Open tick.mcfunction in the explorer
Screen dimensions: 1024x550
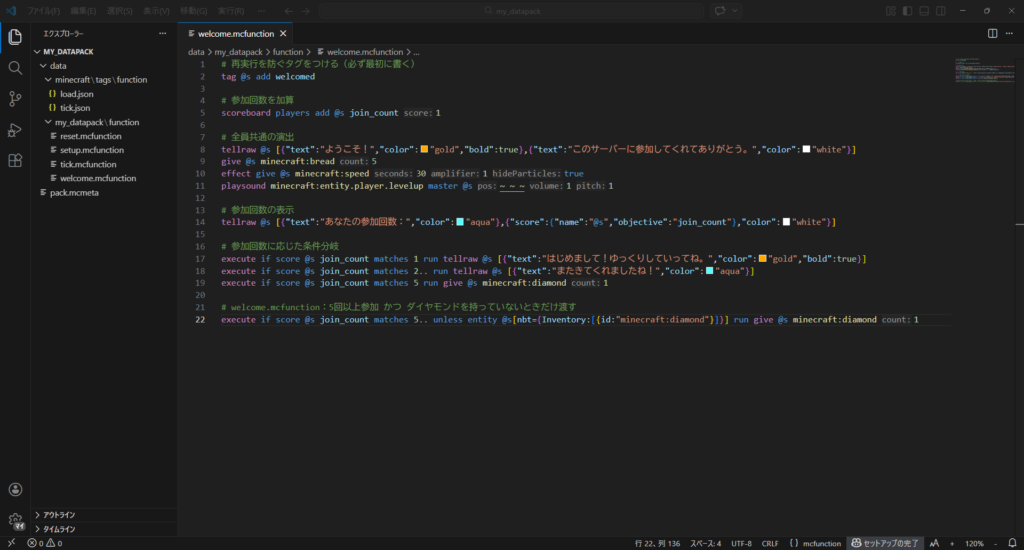pyautogui.click(x=88, y=164)
